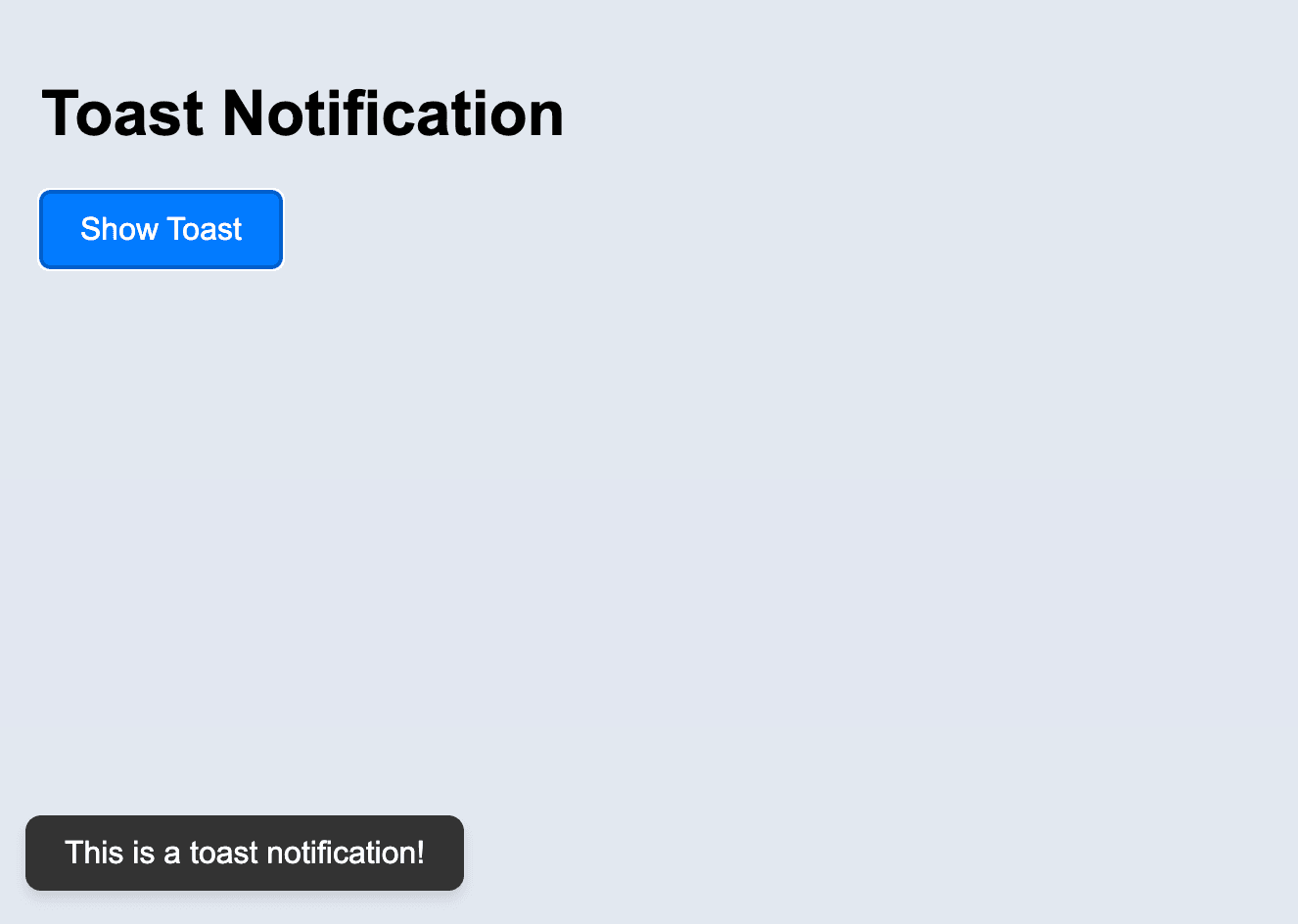Viewport: 1298px width, 924px height.
Task: Click the right edge of the toast popup
Action: tap(457, 853)
